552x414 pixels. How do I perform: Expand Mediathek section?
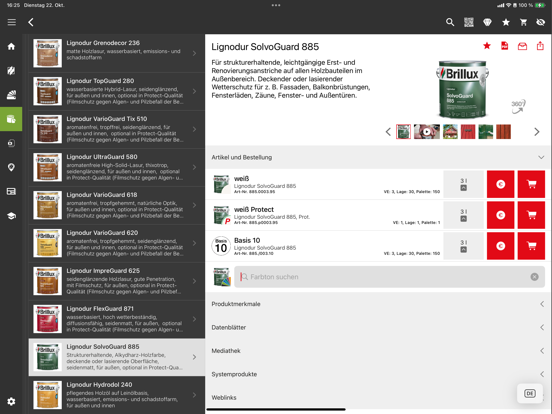378,351
